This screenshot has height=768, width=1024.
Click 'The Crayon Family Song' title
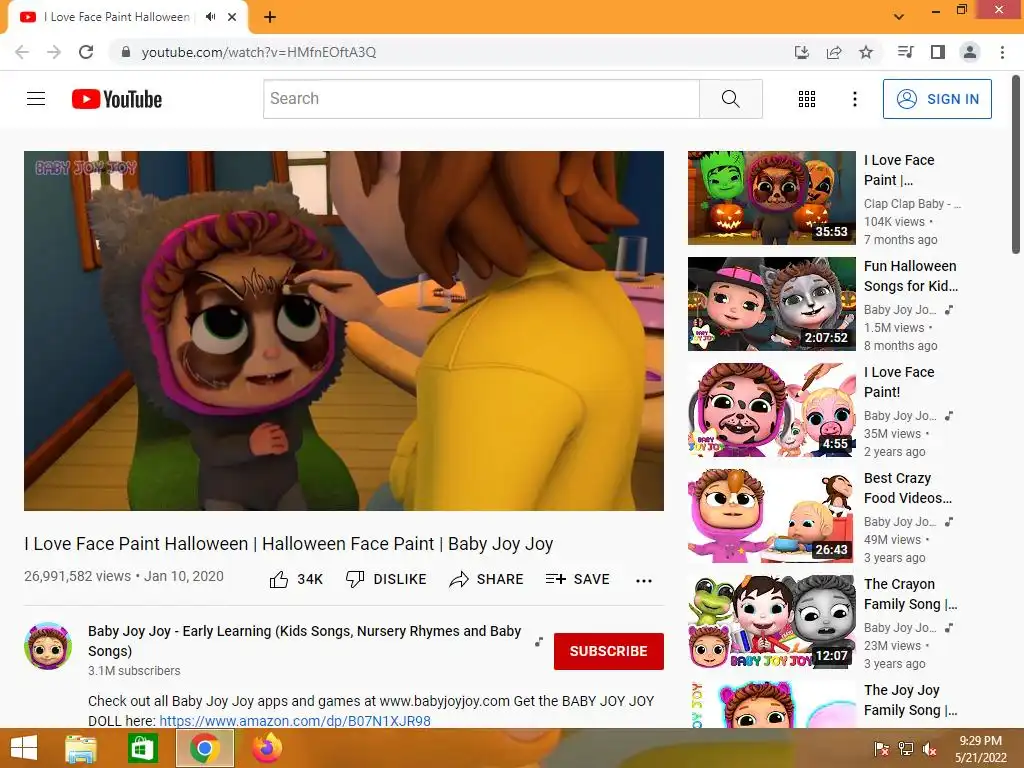point(910,594)
